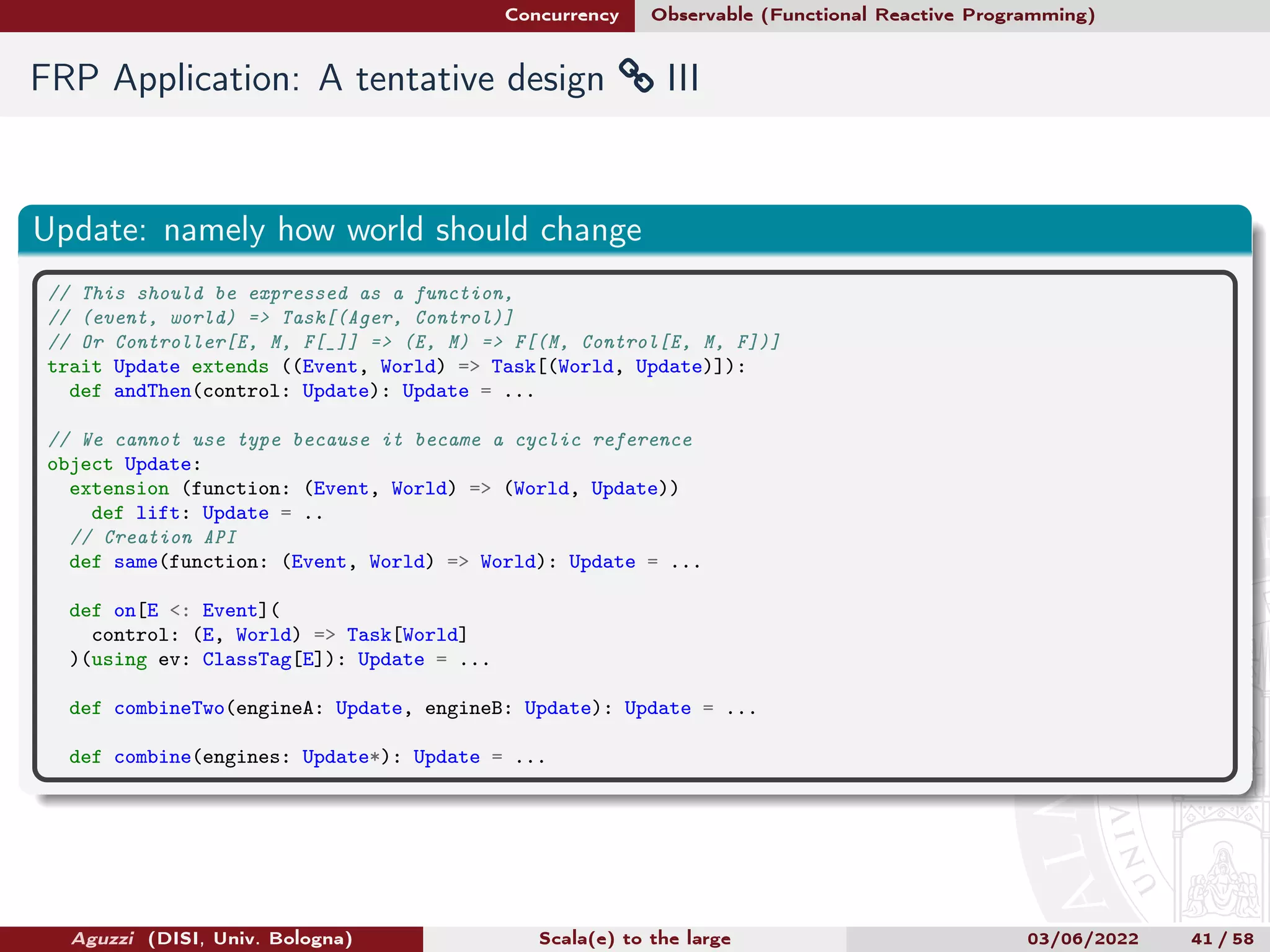This screenshot has width=1270, height=952.
Task: Click the 'control: (E, World) => Task[World]' line
Action: click(279, 635)
